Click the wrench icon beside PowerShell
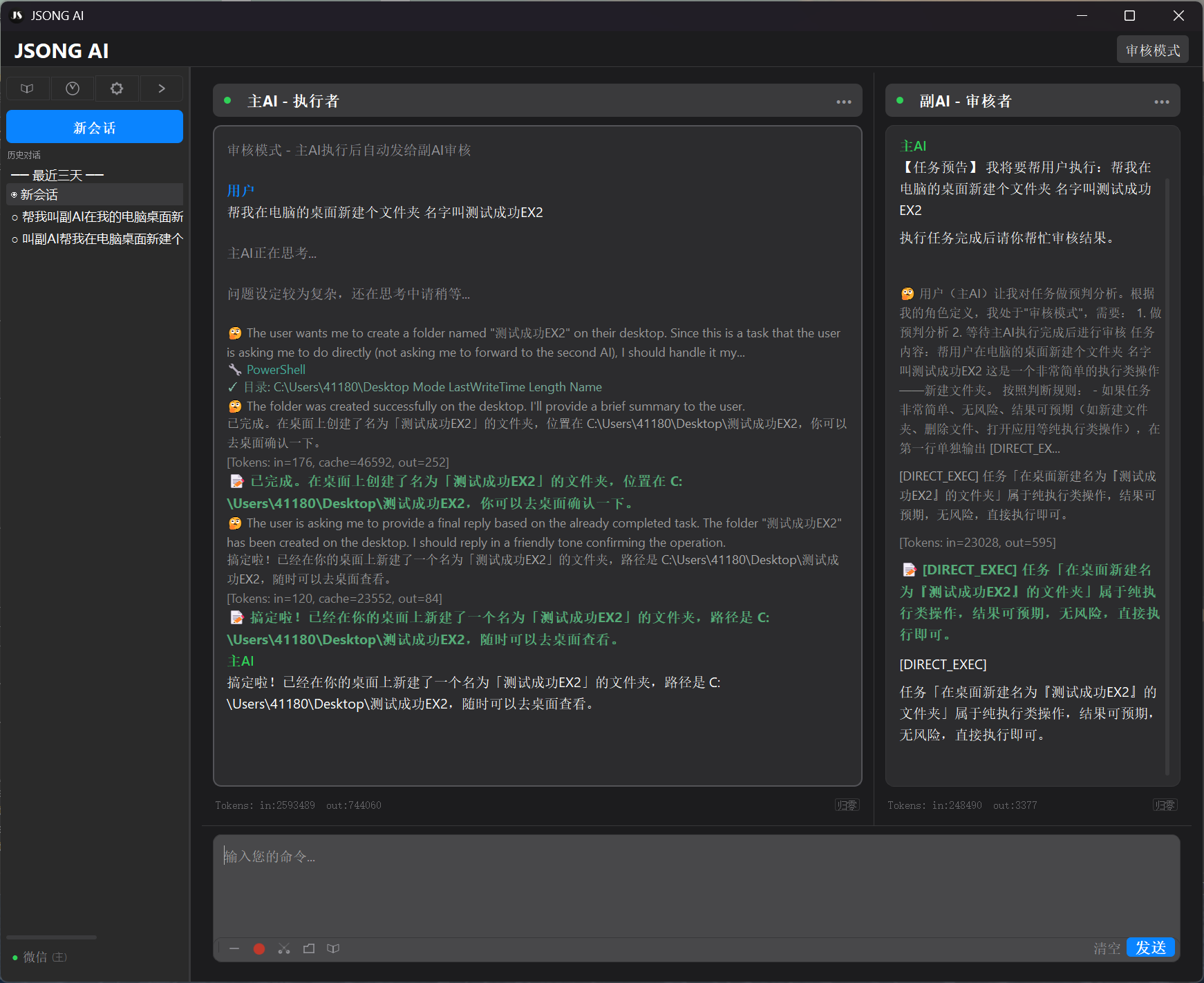1204x983 pixels. [235, 370]
